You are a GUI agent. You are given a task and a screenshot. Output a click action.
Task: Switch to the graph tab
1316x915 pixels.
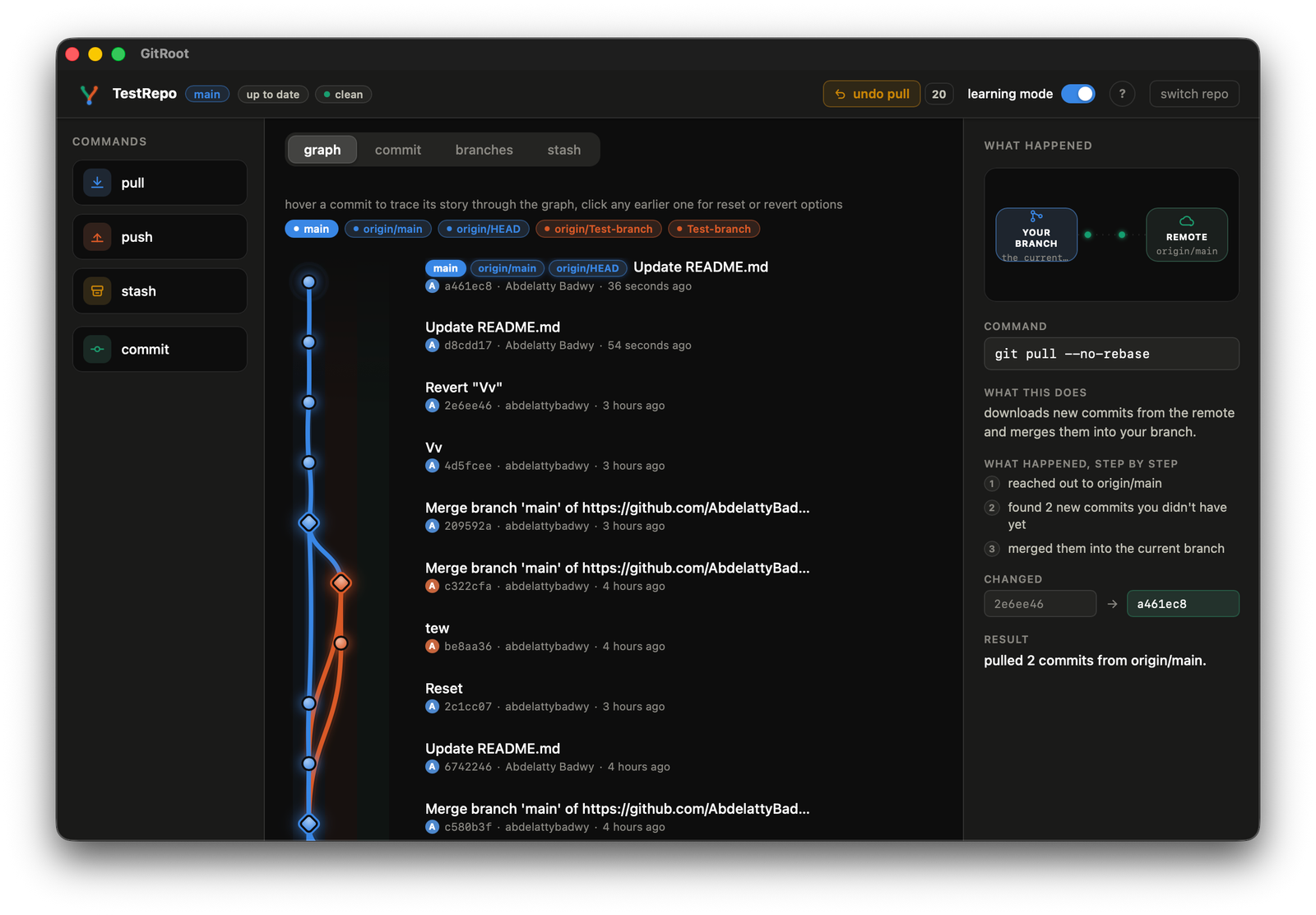[x=322, y=150]
